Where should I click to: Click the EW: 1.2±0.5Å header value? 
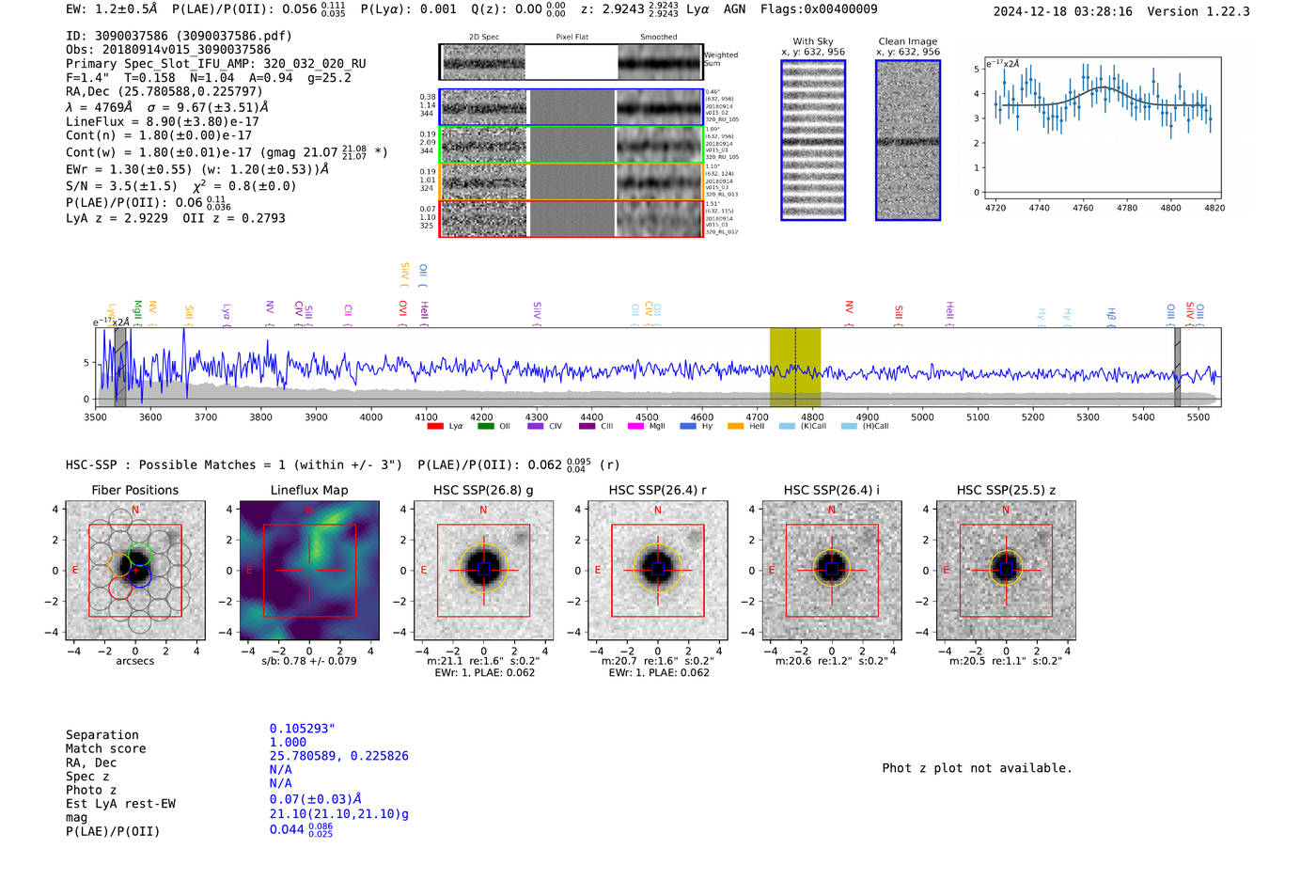click(112, 9)
